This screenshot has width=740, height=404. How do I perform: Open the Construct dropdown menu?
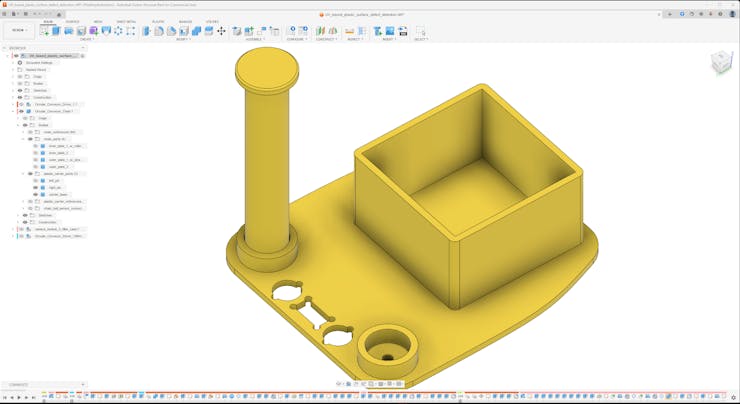(x=326, y=39)
